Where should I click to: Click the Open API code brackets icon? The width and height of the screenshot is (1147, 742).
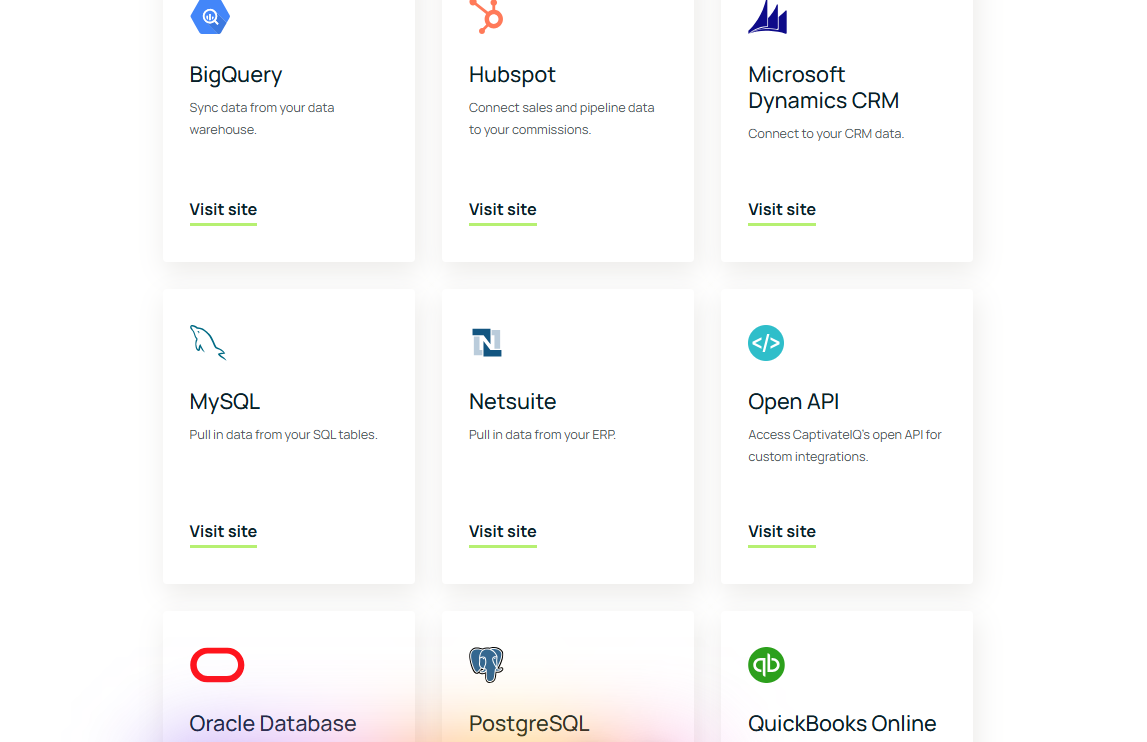point(766,342)
